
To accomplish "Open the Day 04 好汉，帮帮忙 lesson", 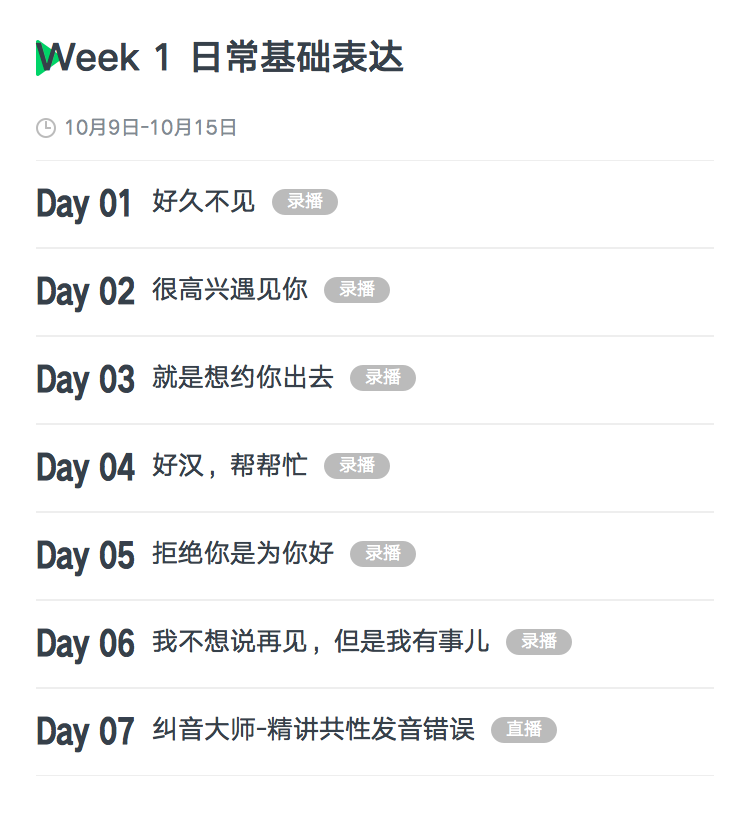I will point(375,468).
